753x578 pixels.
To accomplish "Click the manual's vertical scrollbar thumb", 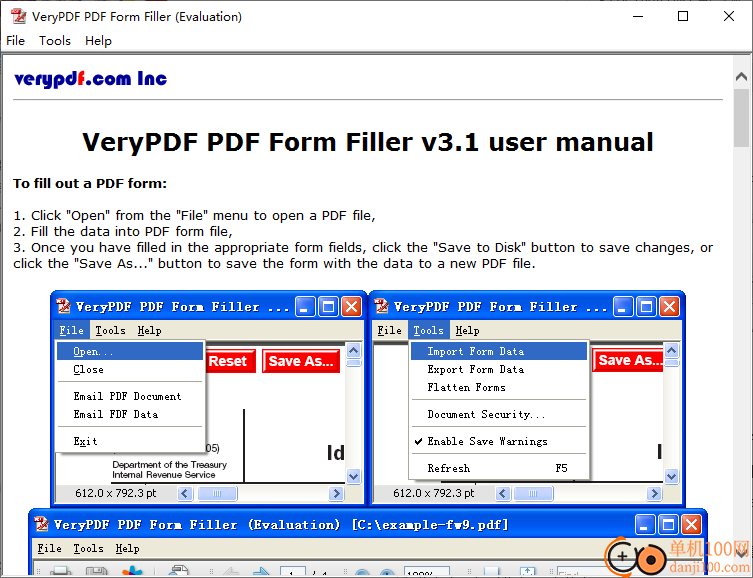I will coord(741,118).
